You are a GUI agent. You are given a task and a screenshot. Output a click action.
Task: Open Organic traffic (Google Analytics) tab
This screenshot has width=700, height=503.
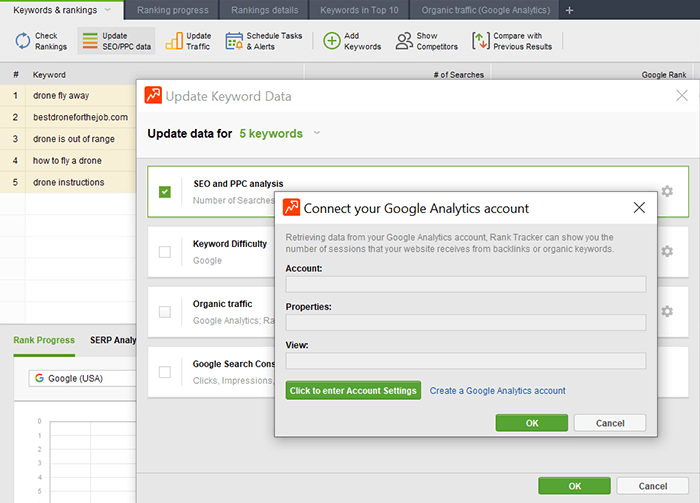(485, 10)
